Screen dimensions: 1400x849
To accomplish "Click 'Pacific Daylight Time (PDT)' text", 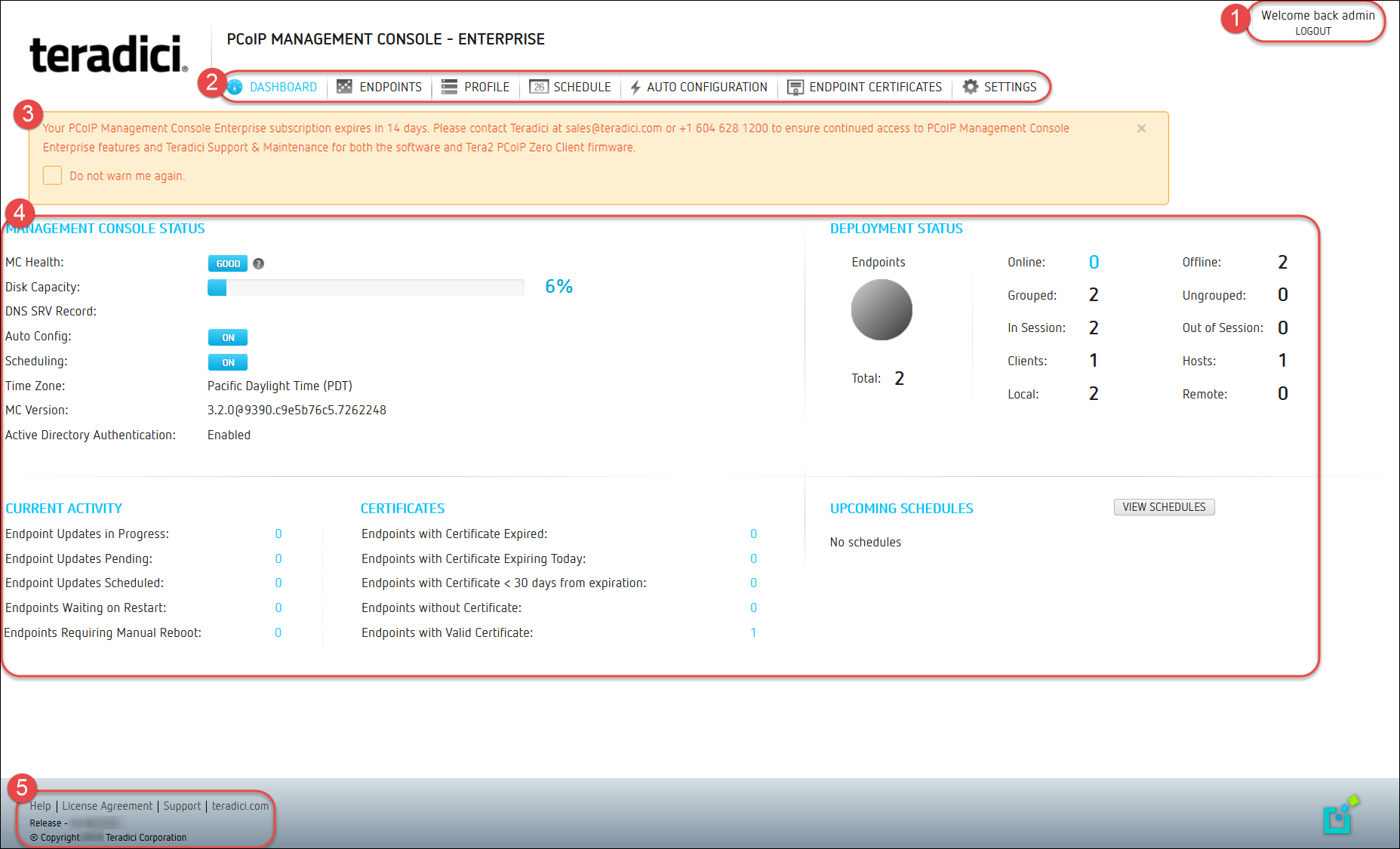I will tap(280, 386).
